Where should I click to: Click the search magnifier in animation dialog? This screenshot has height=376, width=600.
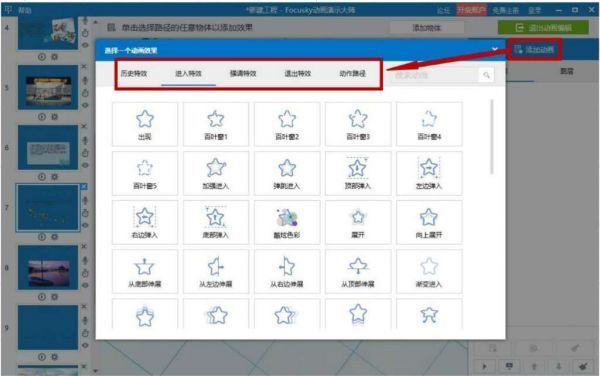[486, 75]
